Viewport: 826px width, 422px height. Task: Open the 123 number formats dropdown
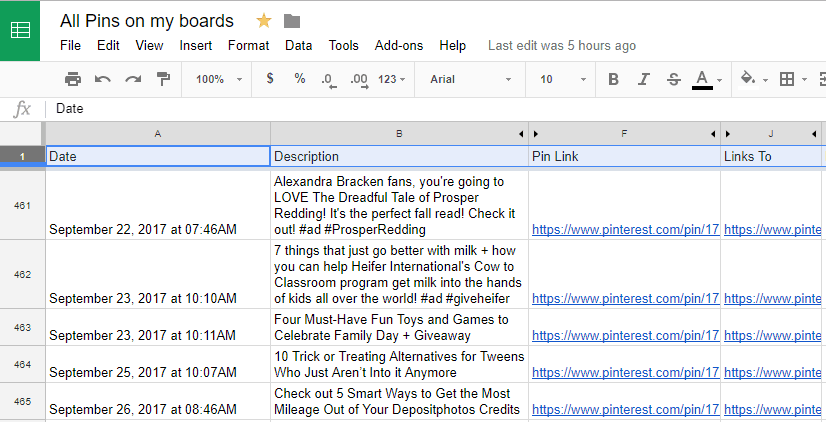(391, 79)
